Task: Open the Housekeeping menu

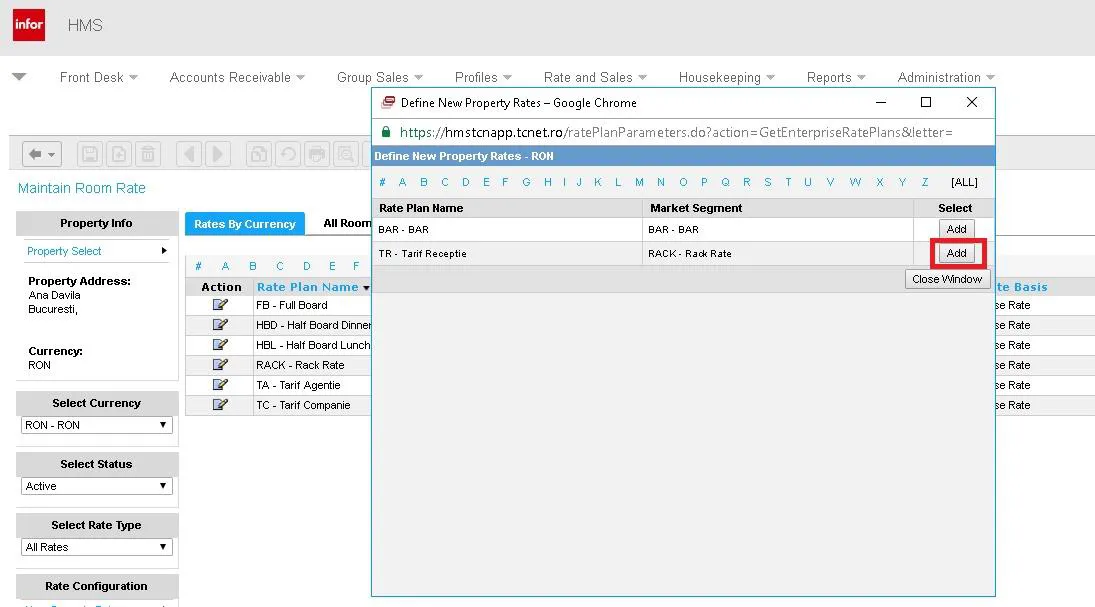Action: coord(727,78)
